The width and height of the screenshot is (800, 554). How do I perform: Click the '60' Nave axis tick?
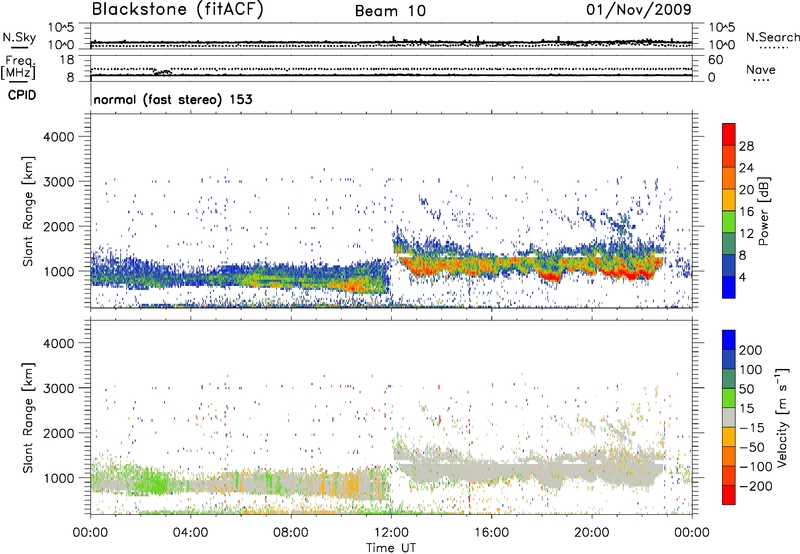715,60
